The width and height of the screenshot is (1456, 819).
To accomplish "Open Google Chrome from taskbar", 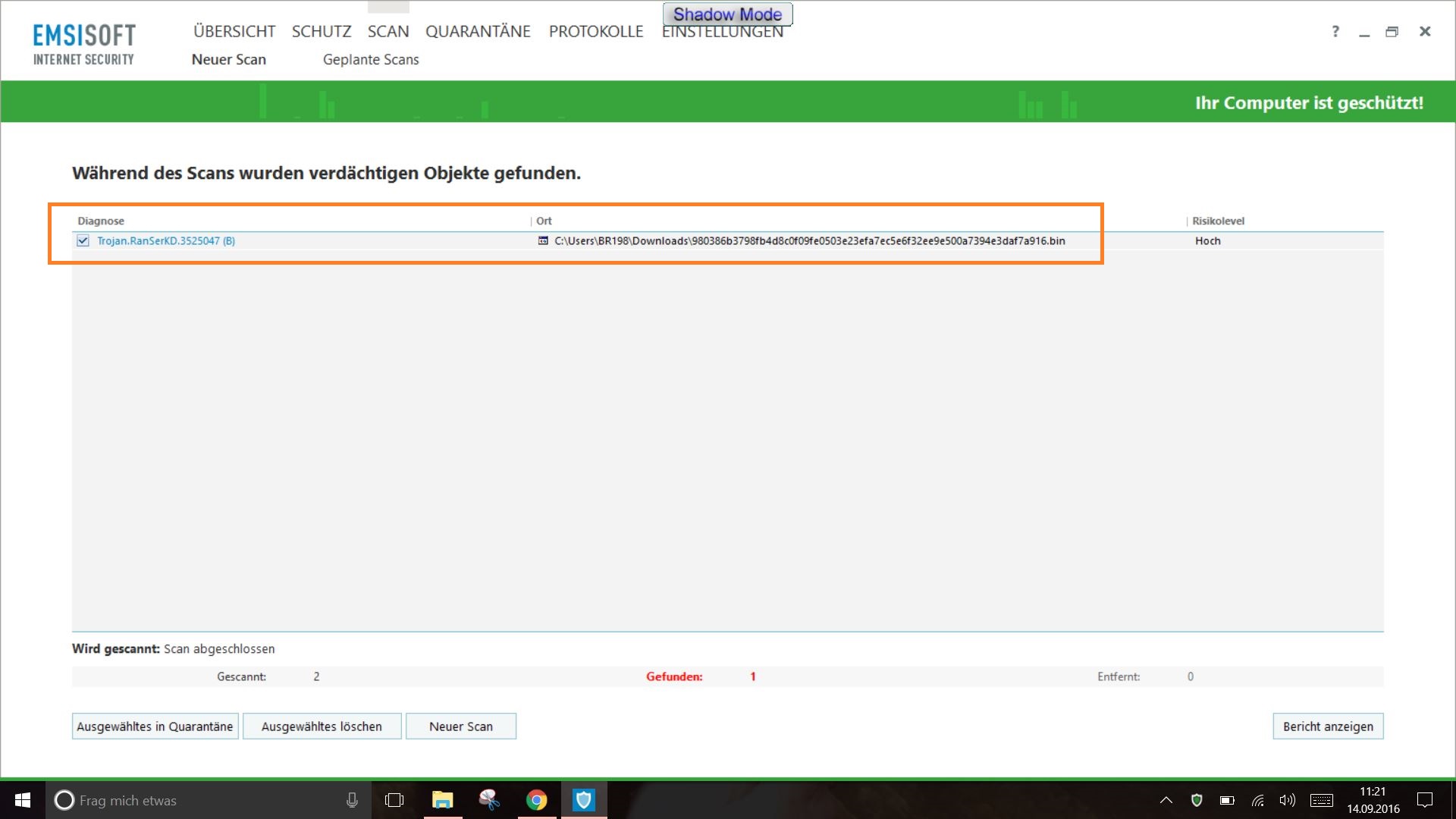I will coord(537,800).
